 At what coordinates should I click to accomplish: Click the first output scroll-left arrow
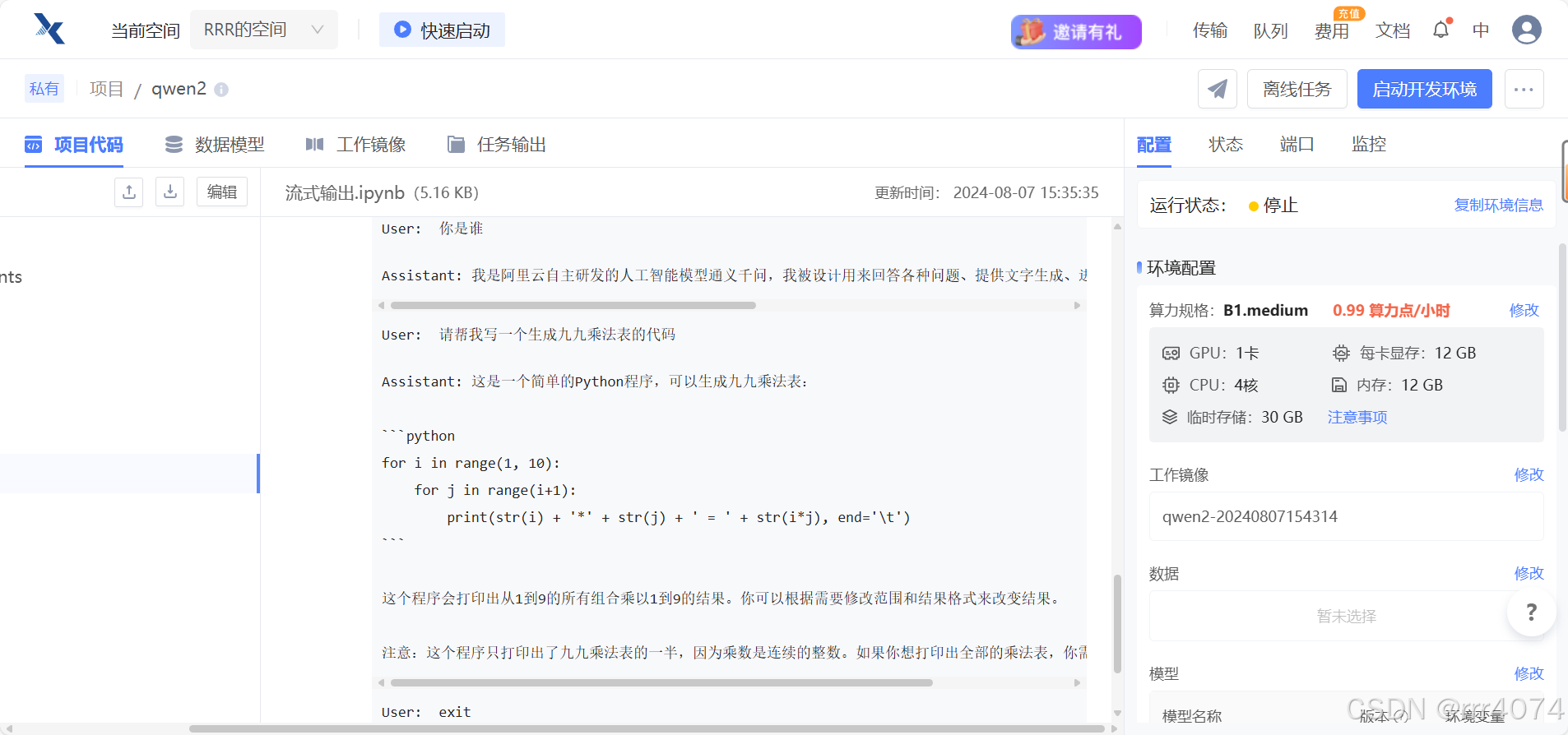click(x=381, y=305)
